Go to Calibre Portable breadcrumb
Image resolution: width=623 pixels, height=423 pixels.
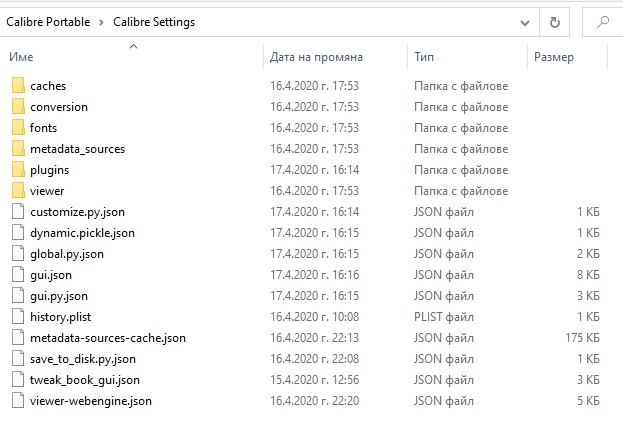click(50, 22)
